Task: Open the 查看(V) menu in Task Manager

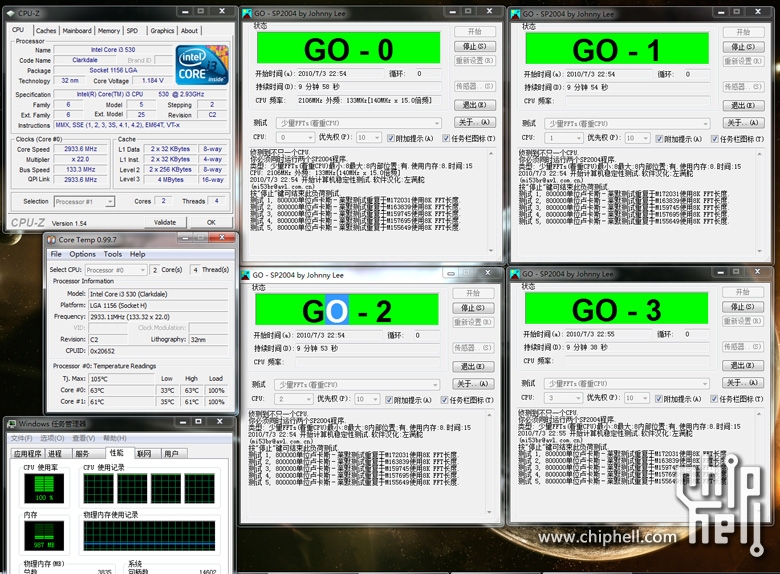Action: (84, 438)
